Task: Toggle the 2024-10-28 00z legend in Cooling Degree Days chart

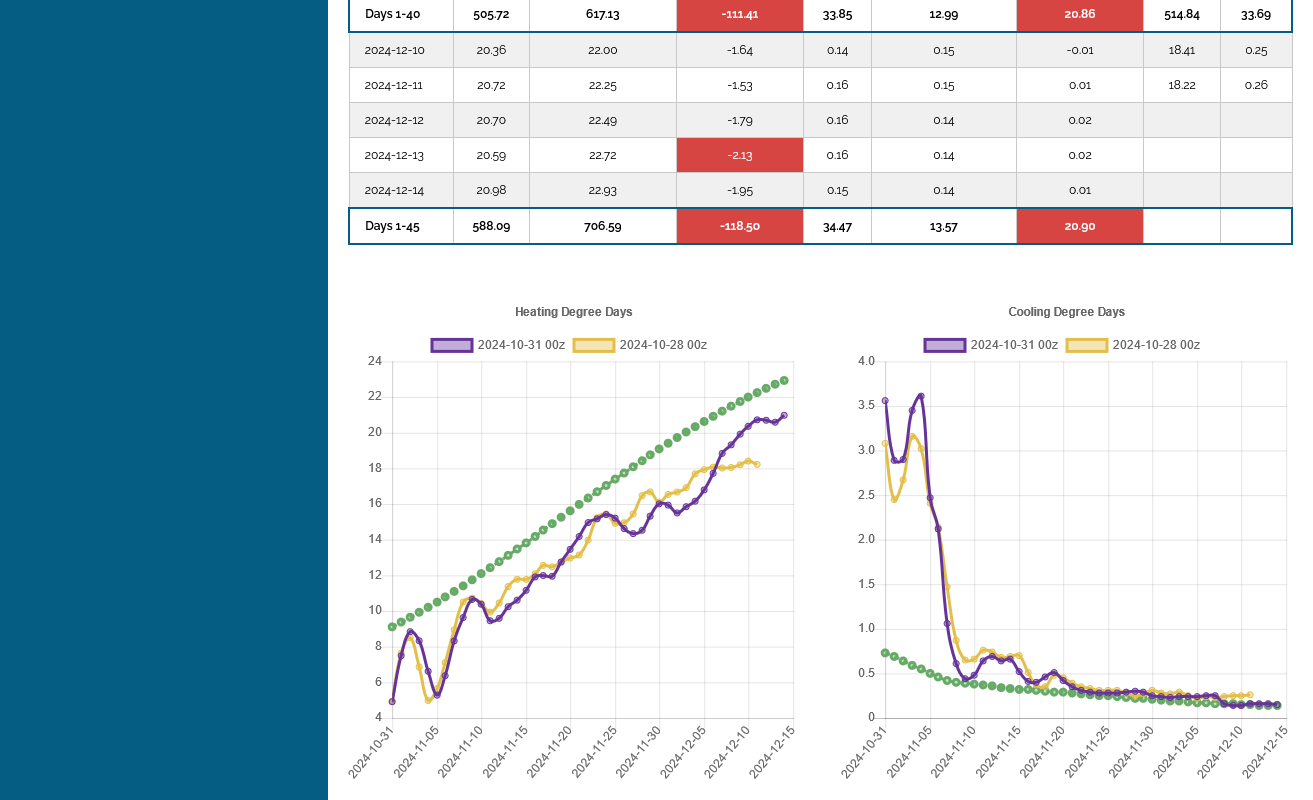Action: pos(1133,345)
